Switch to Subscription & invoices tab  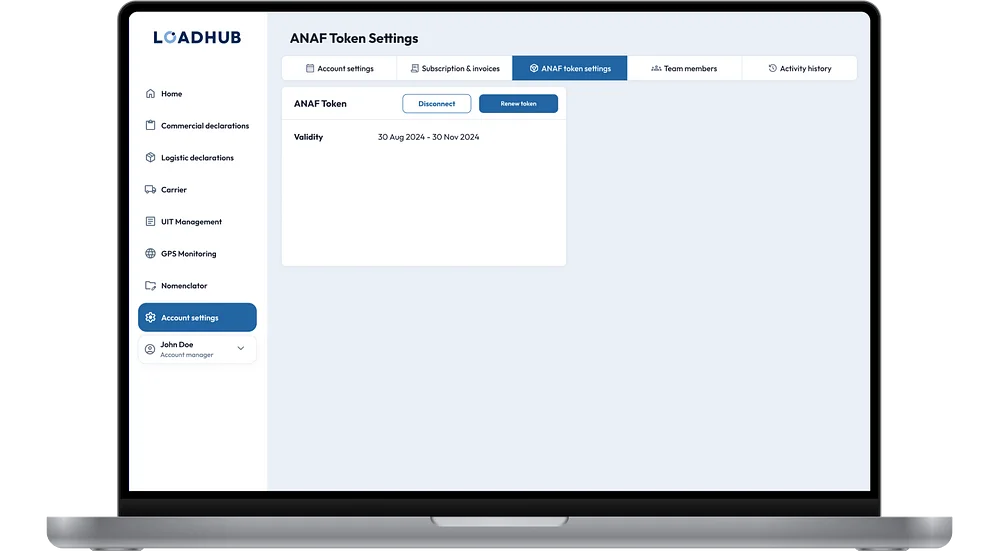455,68
